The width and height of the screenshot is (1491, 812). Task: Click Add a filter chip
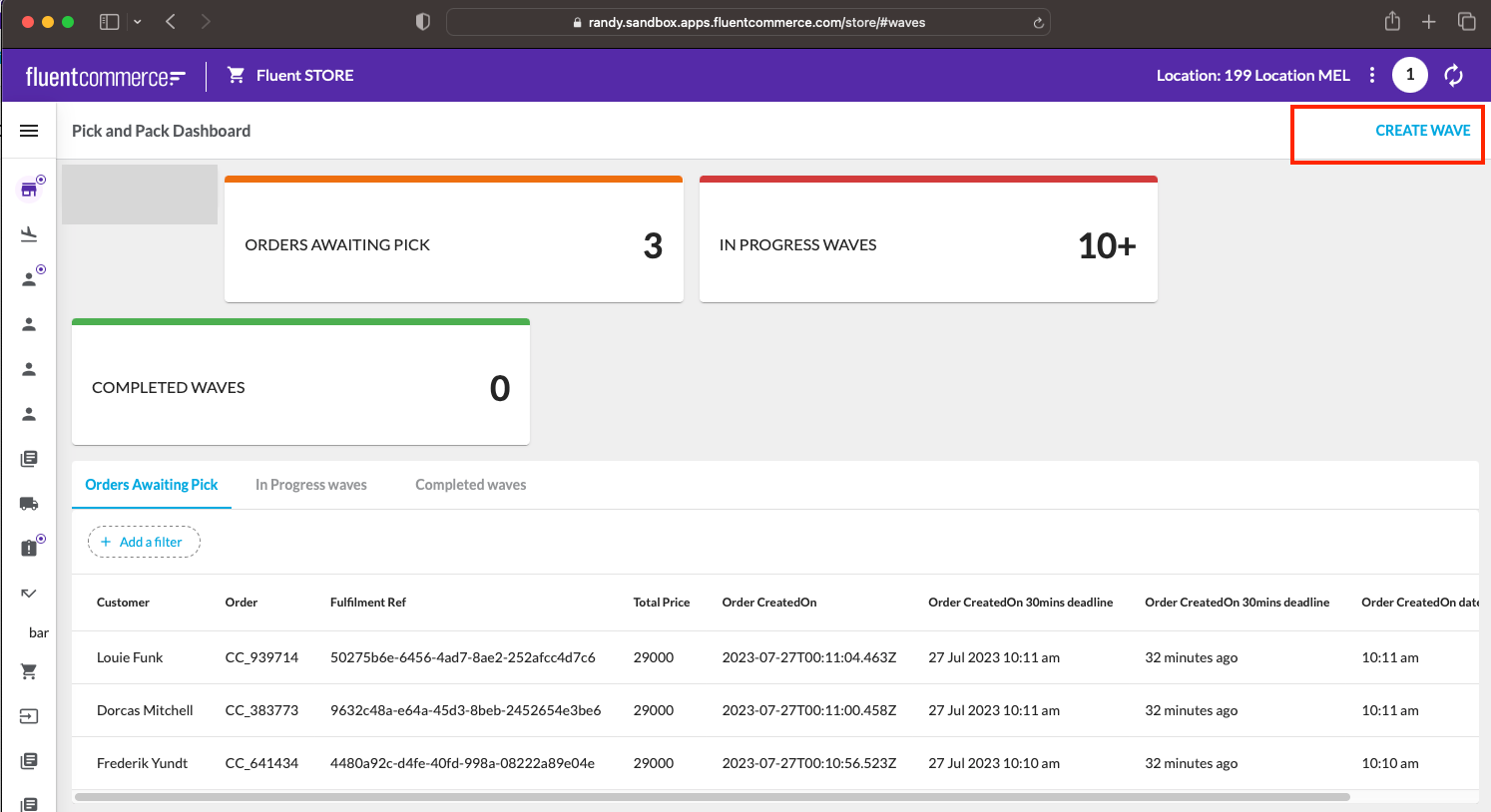click(x=144, y=542)
